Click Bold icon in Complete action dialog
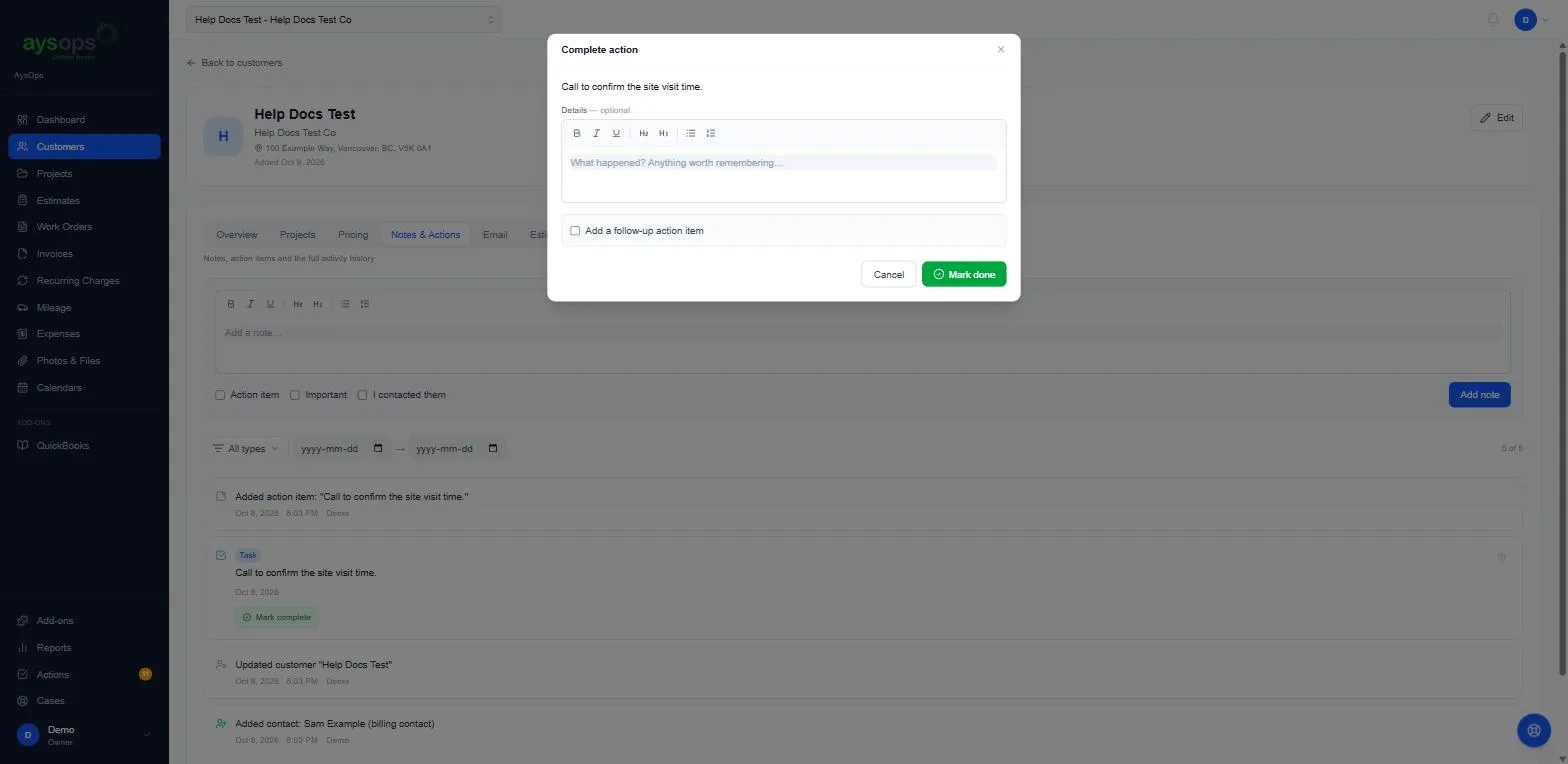The width and height of the screenshot is (1568, 764). (x=577, y=133)
